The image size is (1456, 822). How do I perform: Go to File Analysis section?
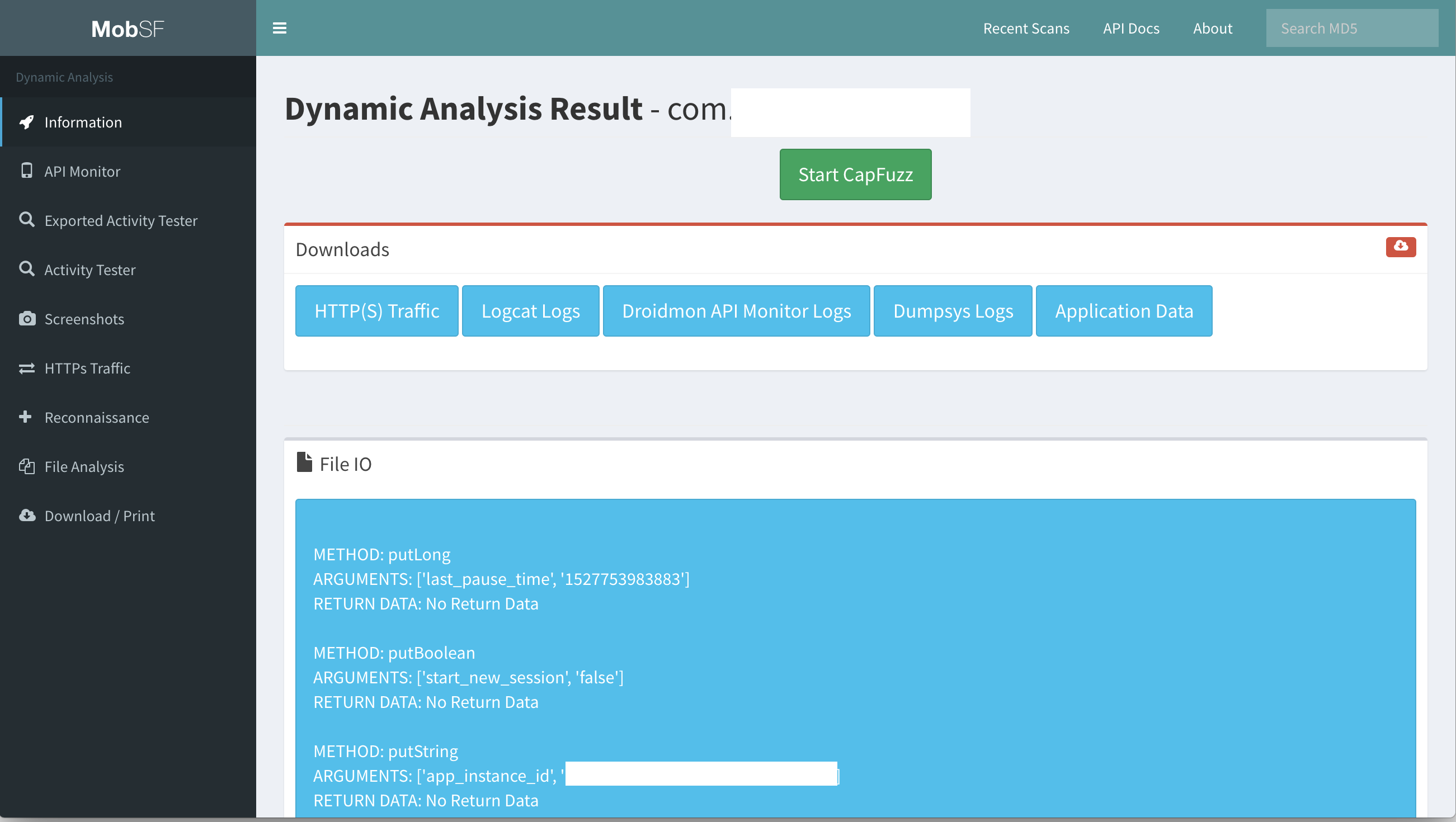(129, 466)
